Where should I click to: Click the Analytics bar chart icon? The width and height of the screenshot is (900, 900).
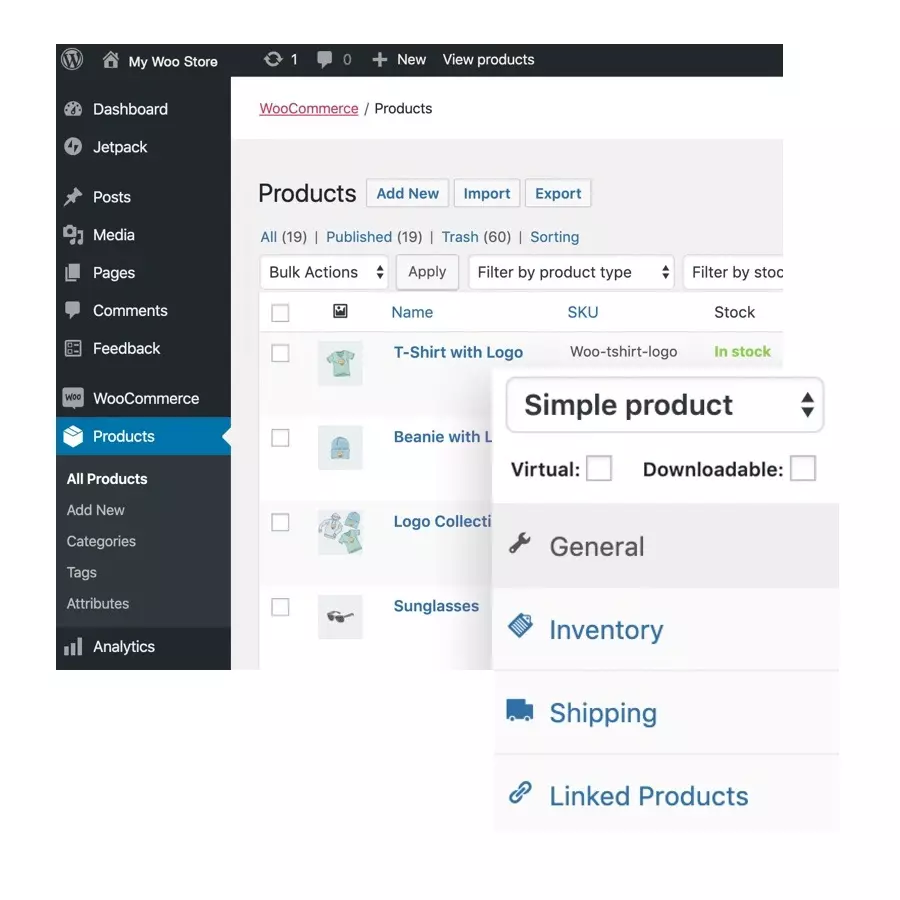(x=73, y=647)
